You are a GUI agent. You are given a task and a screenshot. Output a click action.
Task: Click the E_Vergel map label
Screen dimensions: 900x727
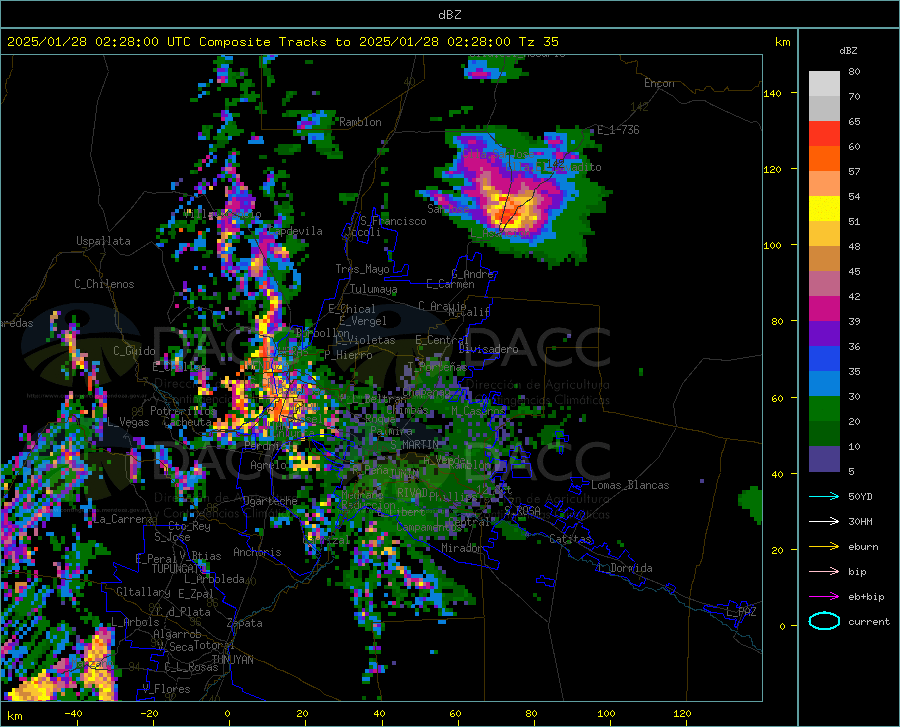[363, 321]
